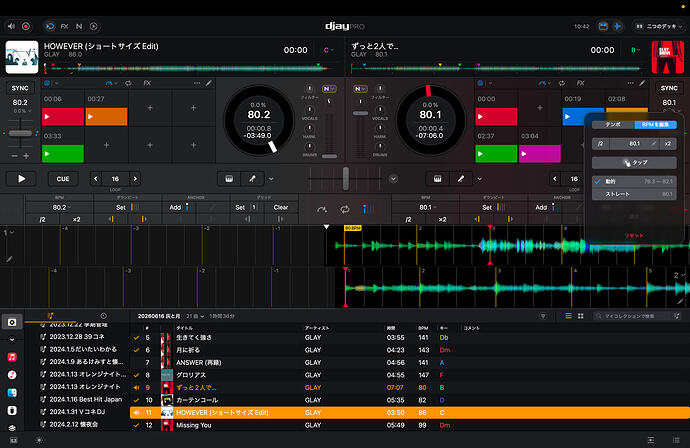Trigger deck 1 red cue pad 00:06
Viewport: 690px width, 448px height.
coord(62,117)
